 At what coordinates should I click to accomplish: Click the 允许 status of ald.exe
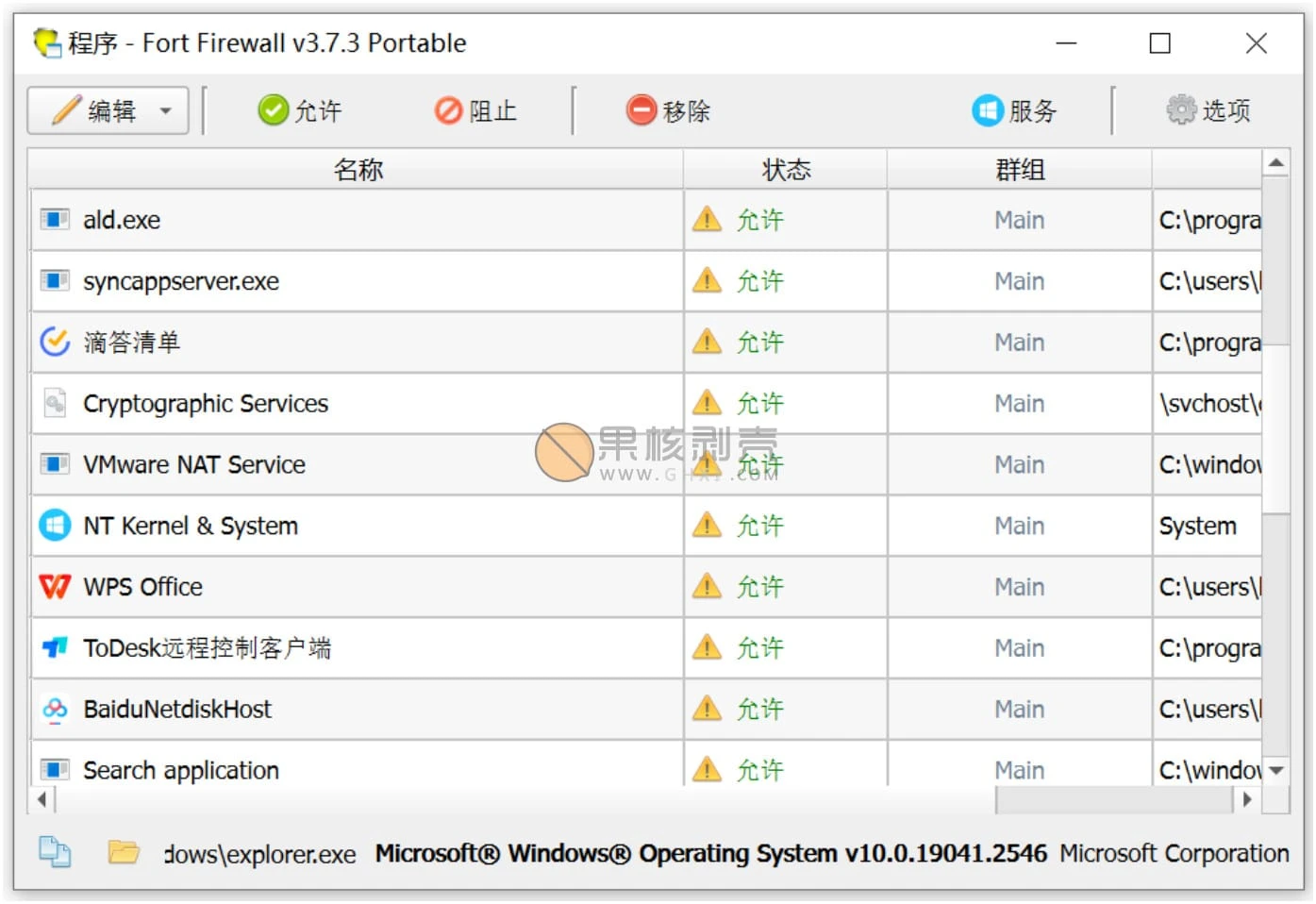pyautogui.click(x=760, y=220)
